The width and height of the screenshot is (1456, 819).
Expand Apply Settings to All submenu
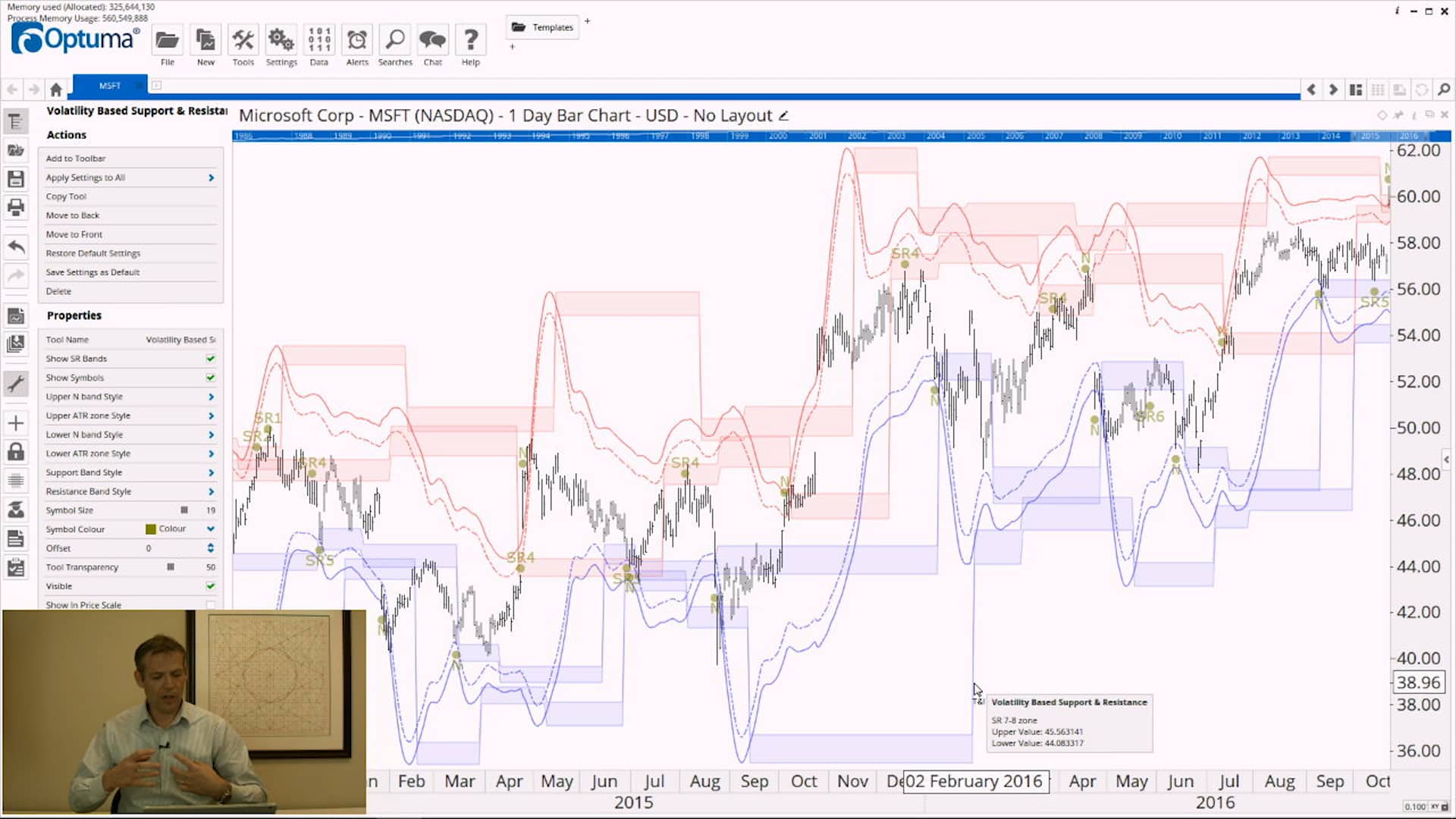(x=211, y=177)
